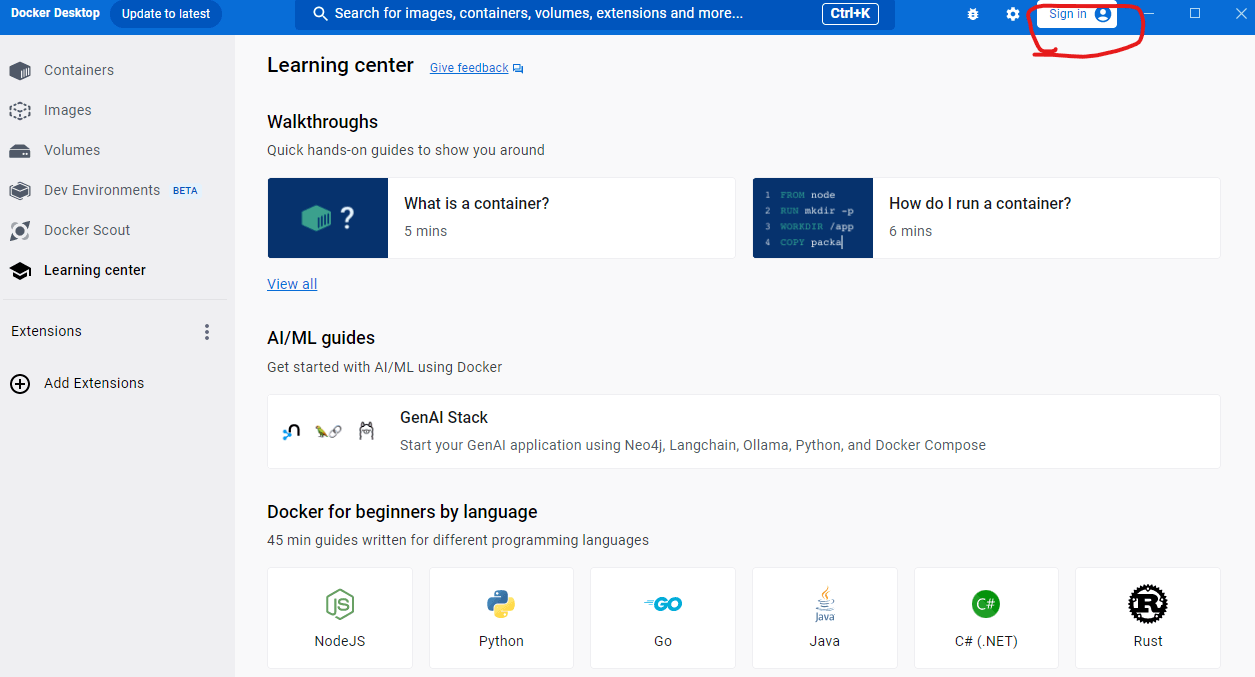Select the Volumes drive icon

[x=20, y=151]
